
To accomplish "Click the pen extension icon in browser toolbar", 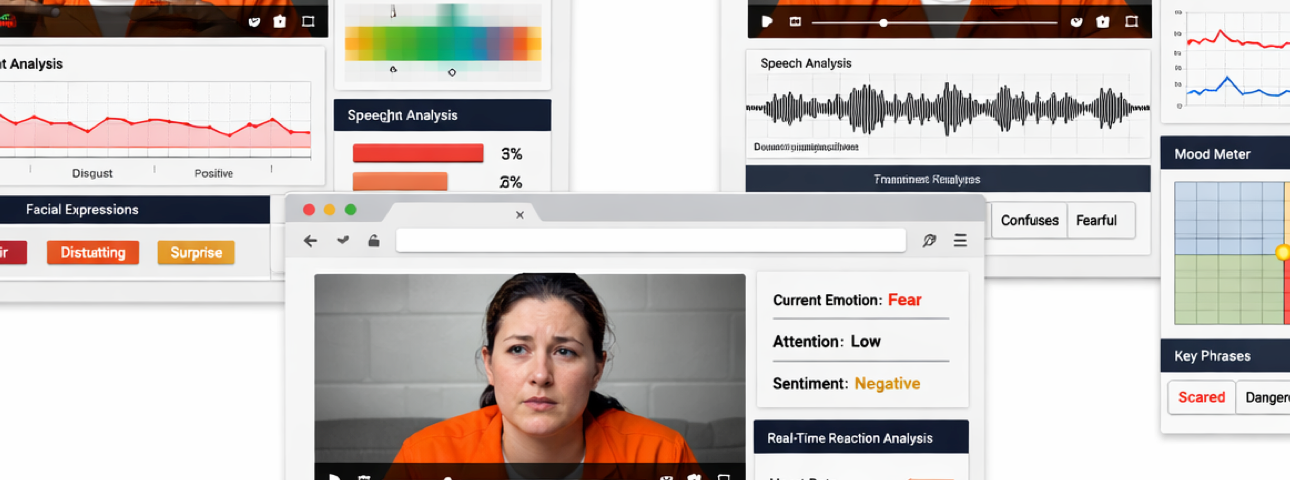I will click(929, 240).
